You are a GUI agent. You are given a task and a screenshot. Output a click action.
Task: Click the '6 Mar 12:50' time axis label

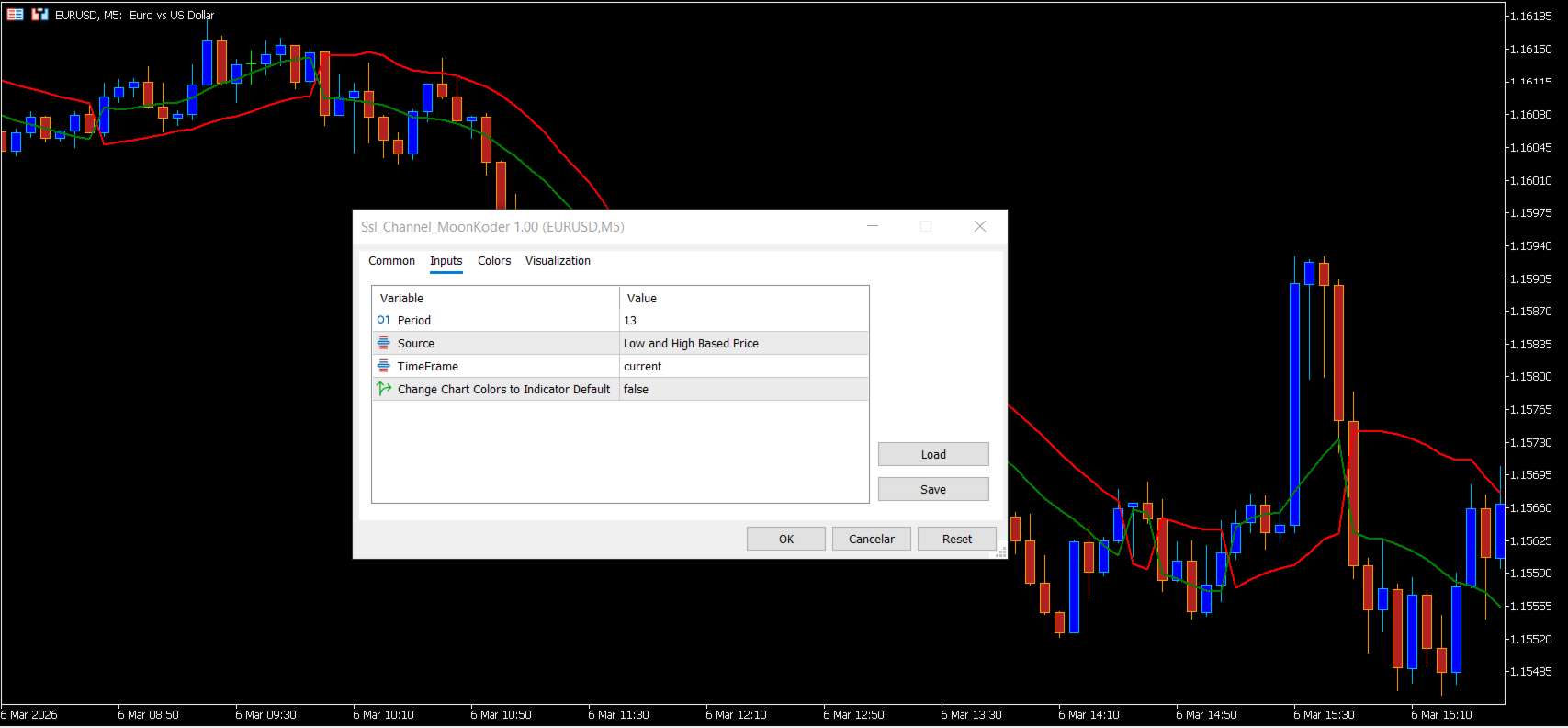tap(853, 715)
